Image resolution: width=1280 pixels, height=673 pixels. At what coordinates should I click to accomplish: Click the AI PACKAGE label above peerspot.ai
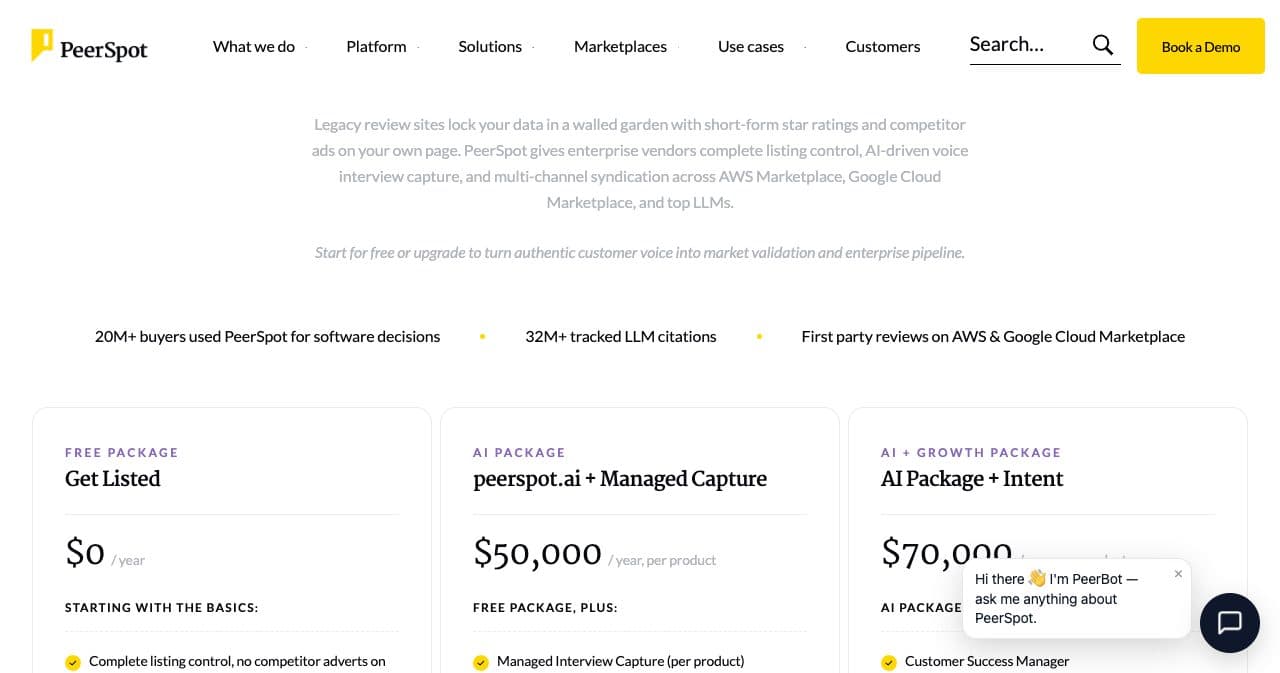[x=519, y=453]
